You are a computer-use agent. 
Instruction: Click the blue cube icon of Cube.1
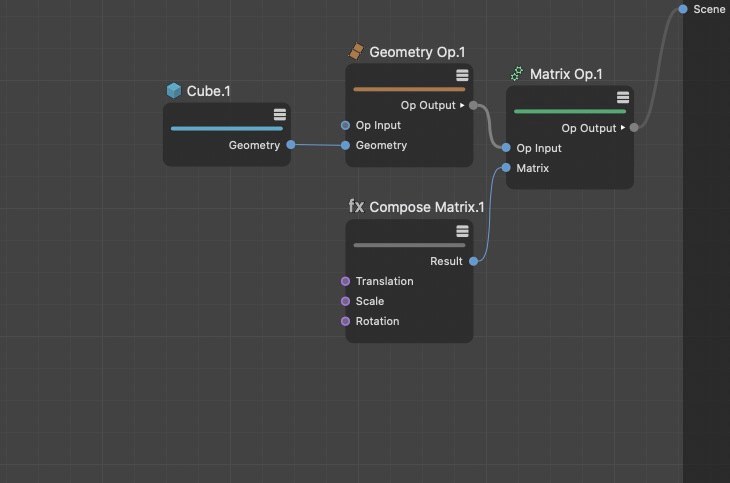tap(175, 91)
